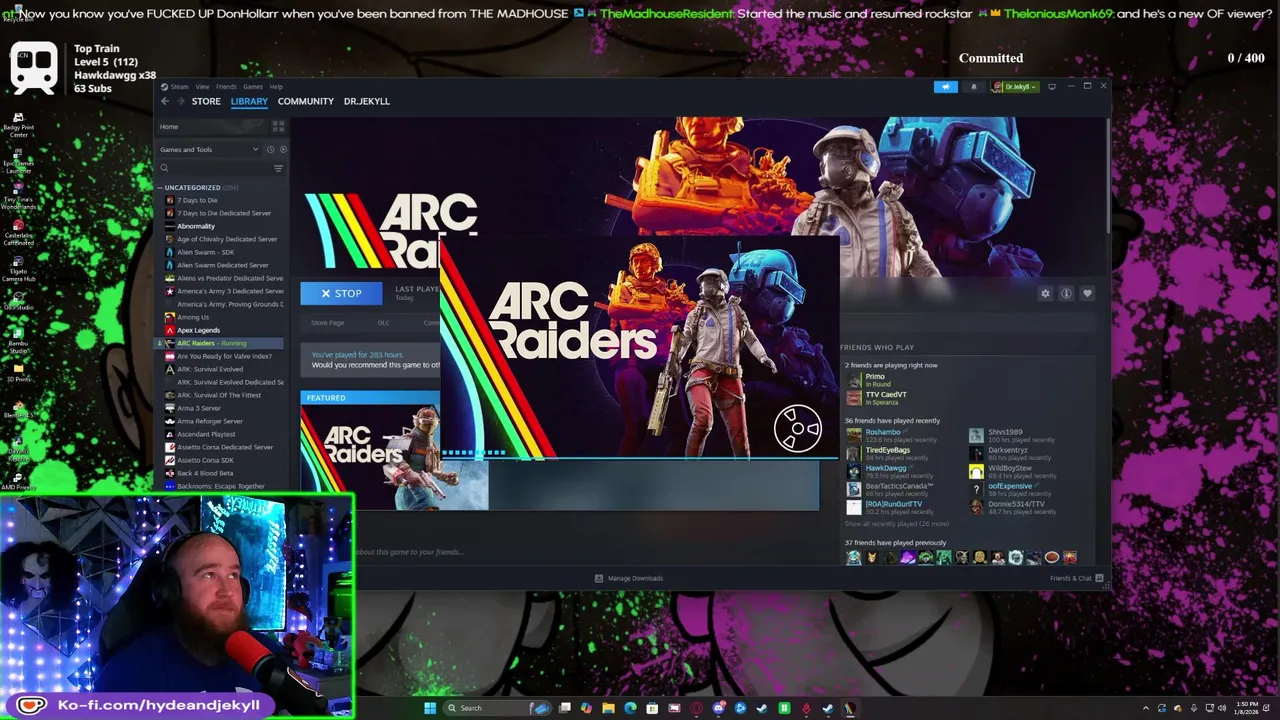This screenshot has width=1280, height=720.
Task: Open friend TTV CaedVT's profile
Action: [886, 395]
